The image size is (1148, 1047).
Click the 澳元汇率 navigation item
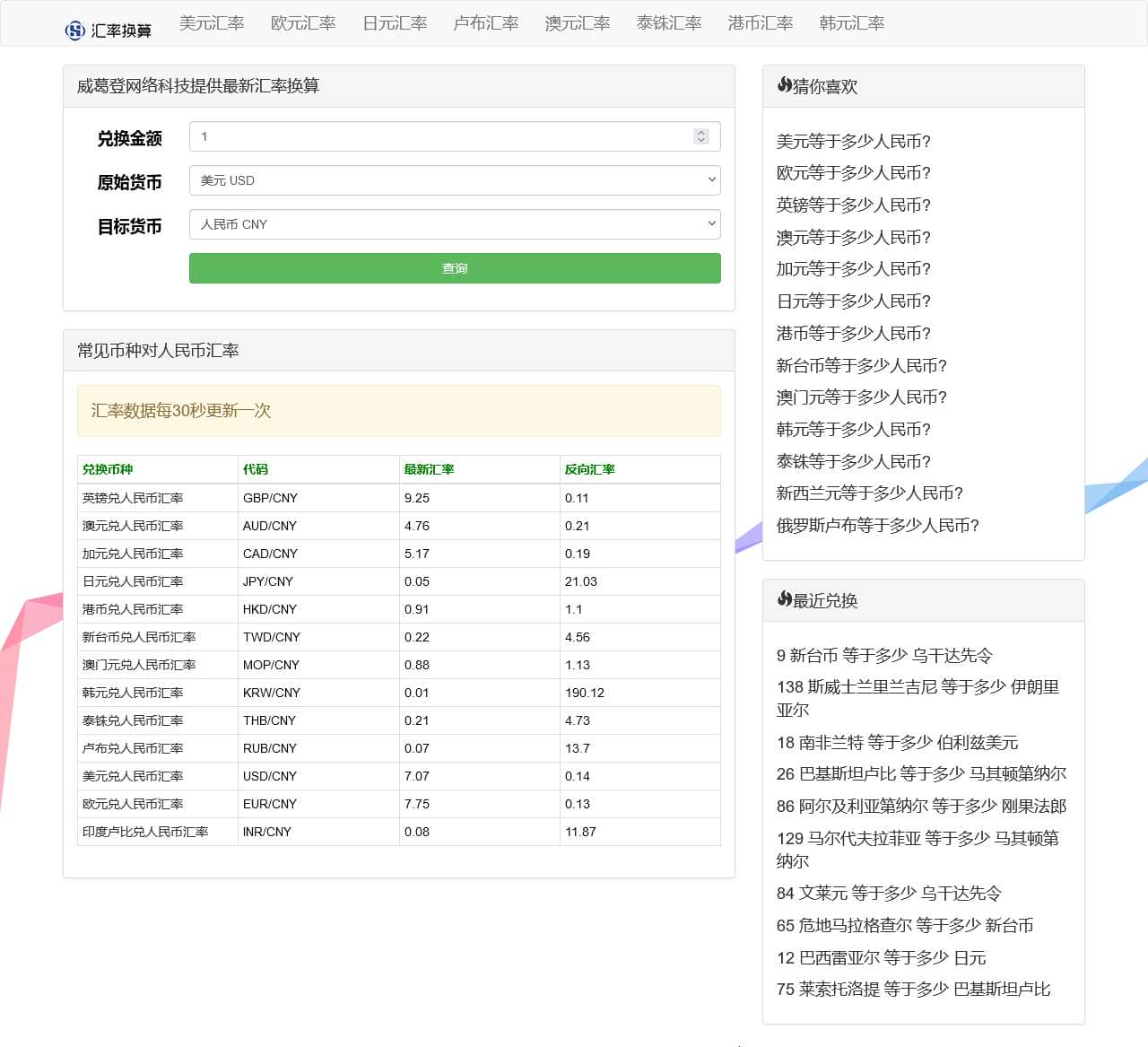(x=577, y=24)
